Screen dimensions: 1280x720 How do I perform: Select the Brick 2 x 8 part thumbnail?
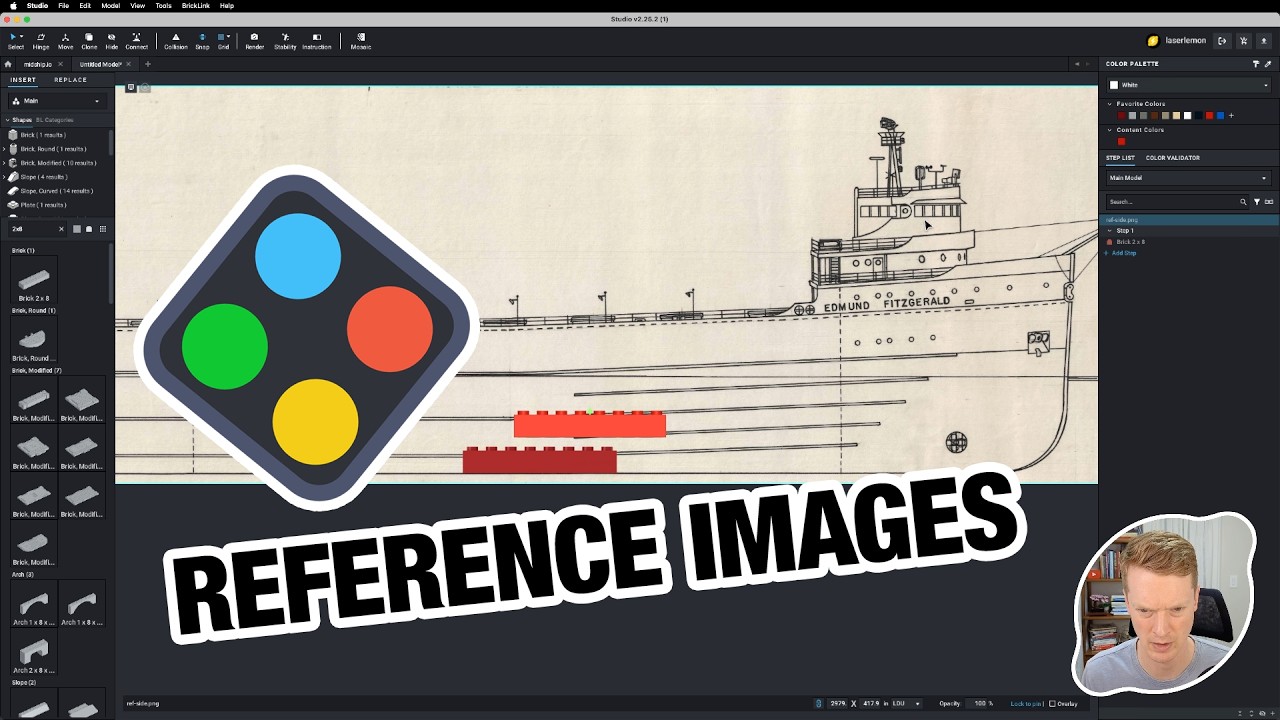click(34, 280)
